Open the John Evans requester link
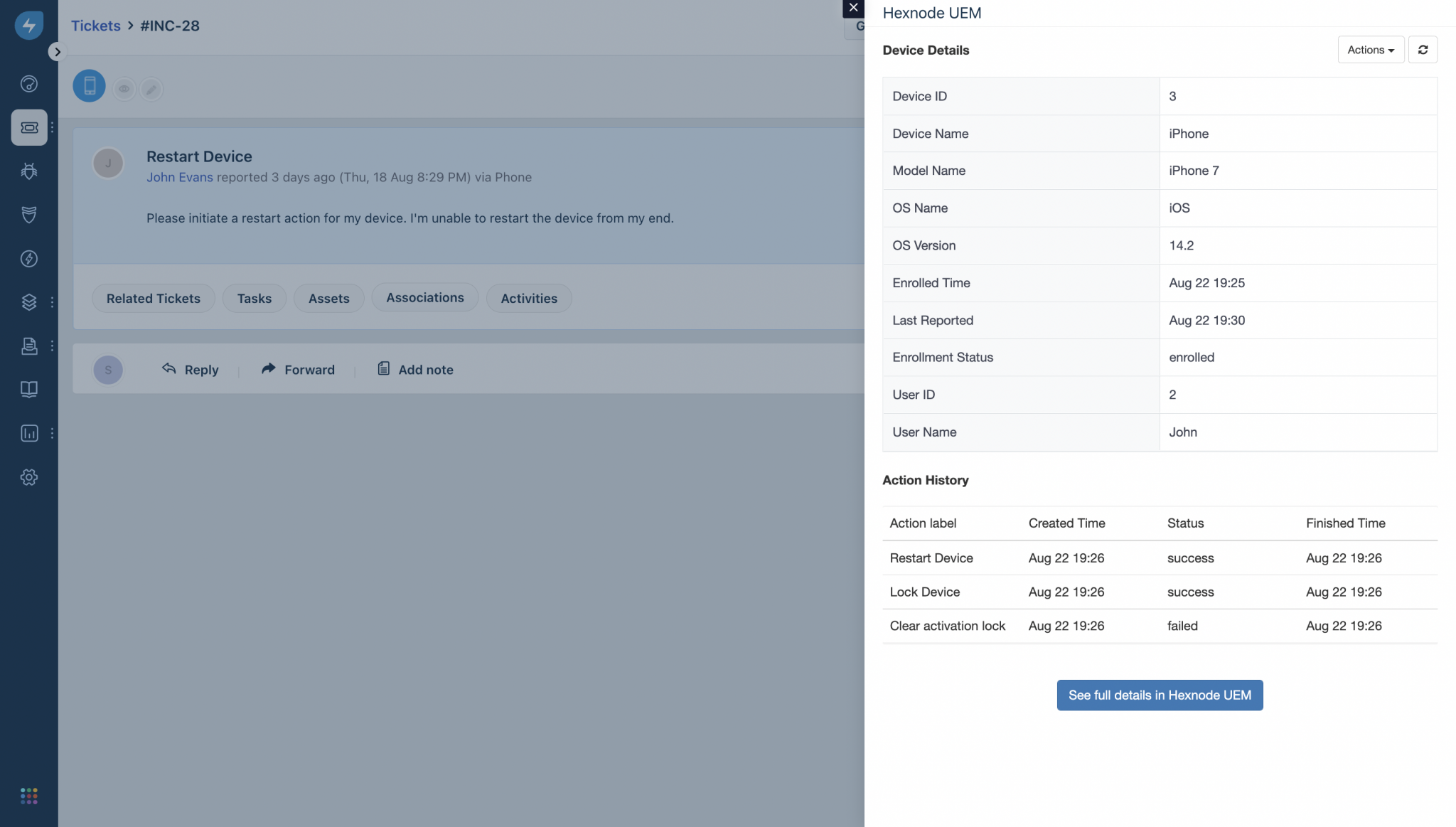 (x=179, y=177)
